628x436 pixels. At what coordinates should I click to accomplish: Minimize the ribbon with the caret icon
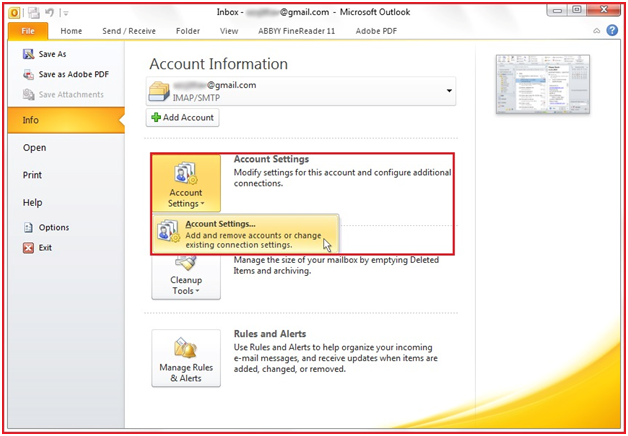click(597, 31)
